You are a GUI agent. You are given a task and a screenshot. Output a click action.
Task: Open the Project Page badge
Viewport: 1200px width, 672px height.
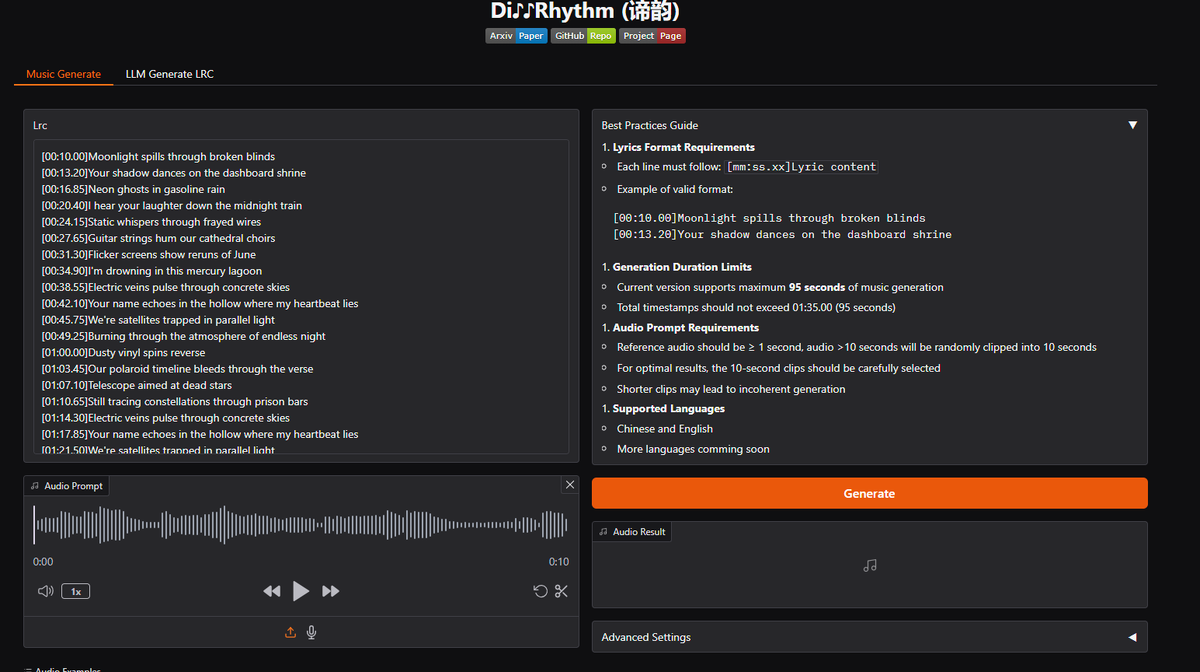pos(652,35)
